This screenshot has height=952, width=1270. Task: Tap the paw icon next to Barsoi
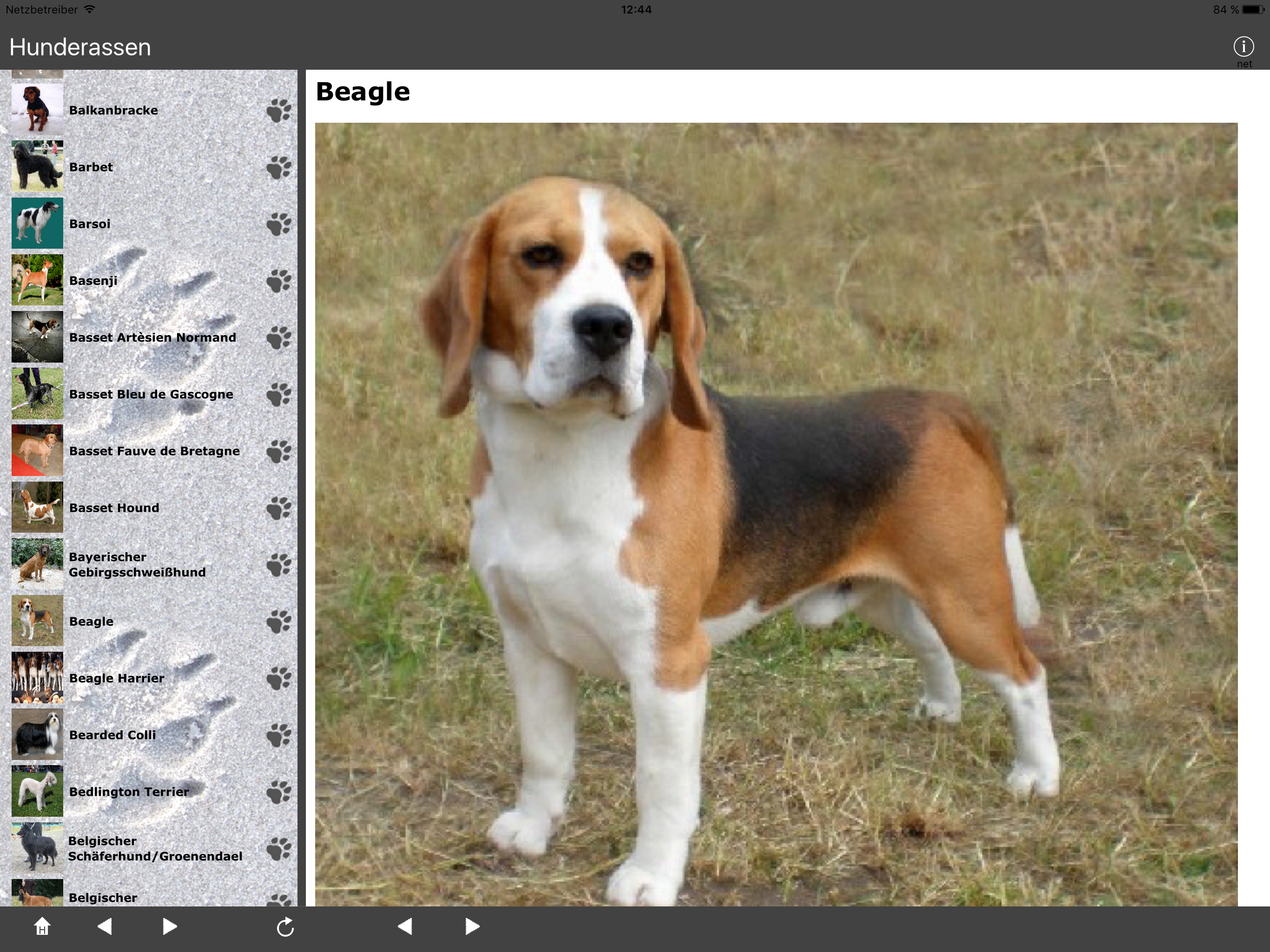pos(279,225)
